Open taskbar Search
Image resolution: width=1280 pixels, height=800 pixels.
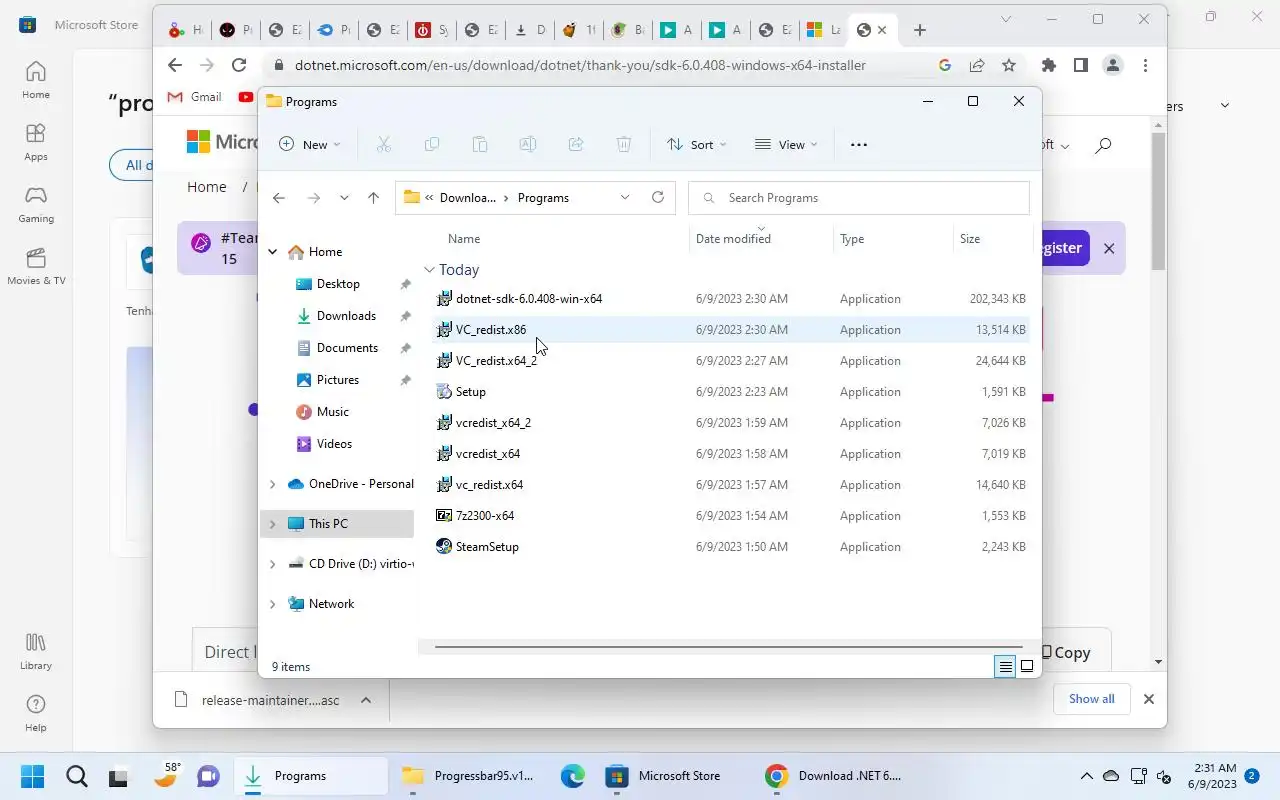pos(76,776)
